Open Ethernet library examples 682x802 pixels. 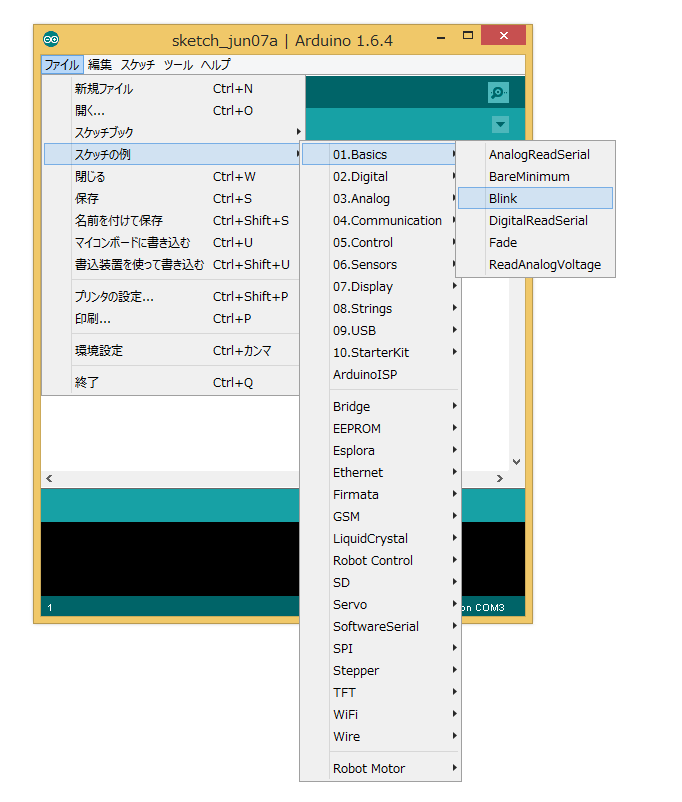pos(381,473)
